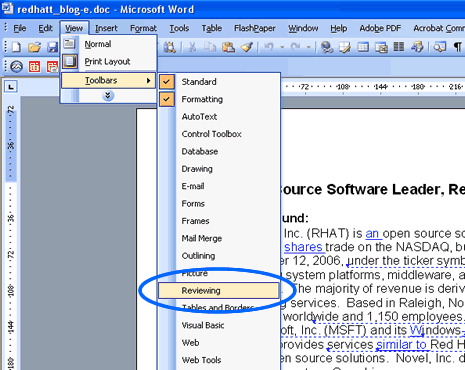Click the Open folder icon
Image resolution: width=465 pixels, height=370 pixels.
[34, 47]
